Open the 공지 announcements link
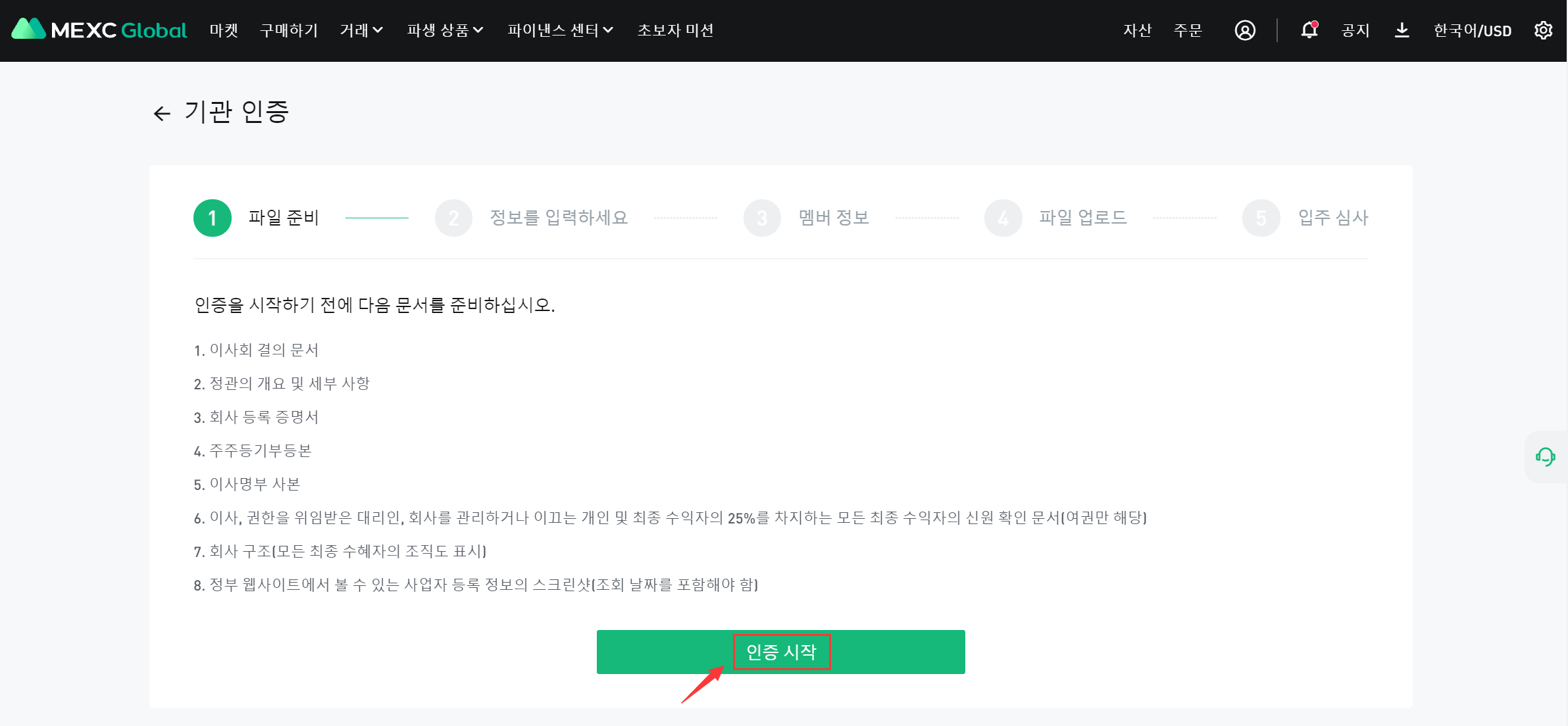 tap(1355, 30)
